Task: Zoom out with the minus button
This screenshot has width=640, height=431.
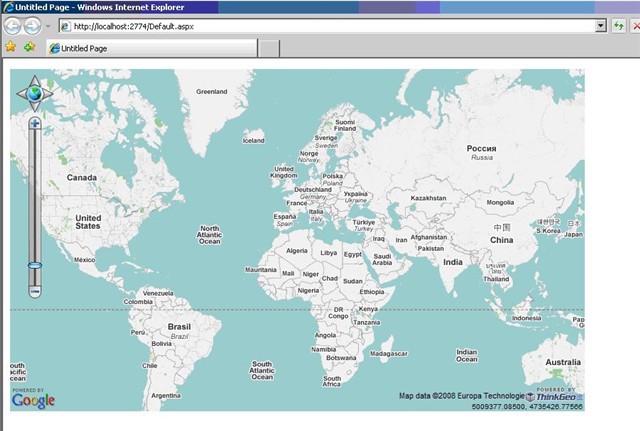Action: [35, 291]
